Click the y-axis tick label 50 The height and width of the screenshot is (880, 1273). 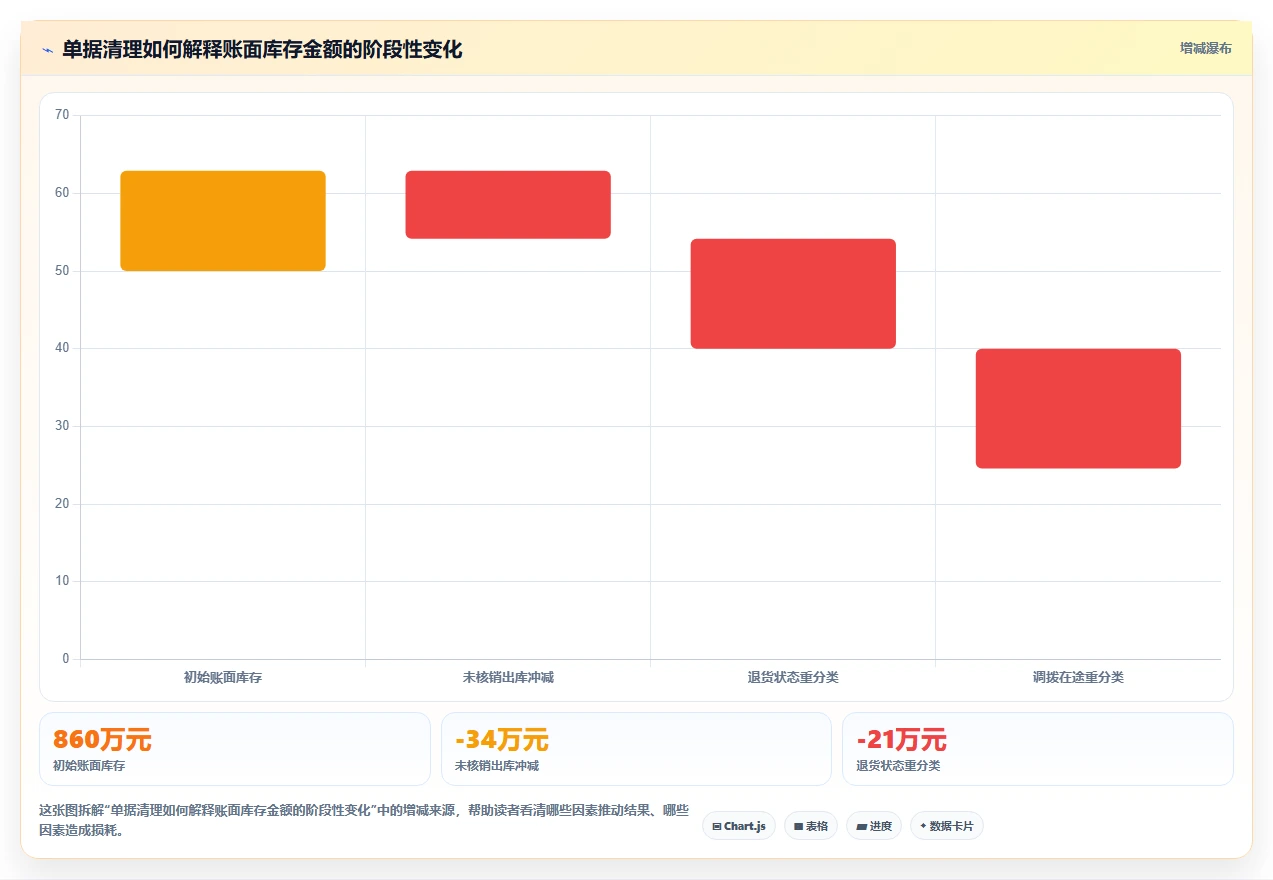click(x=62, y=271)
